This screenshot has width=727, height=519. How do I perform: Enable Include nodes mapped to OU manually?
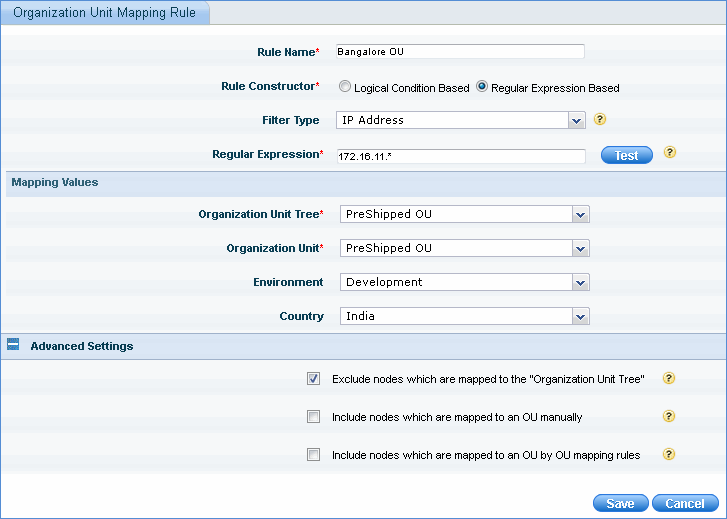coord(314,417)
